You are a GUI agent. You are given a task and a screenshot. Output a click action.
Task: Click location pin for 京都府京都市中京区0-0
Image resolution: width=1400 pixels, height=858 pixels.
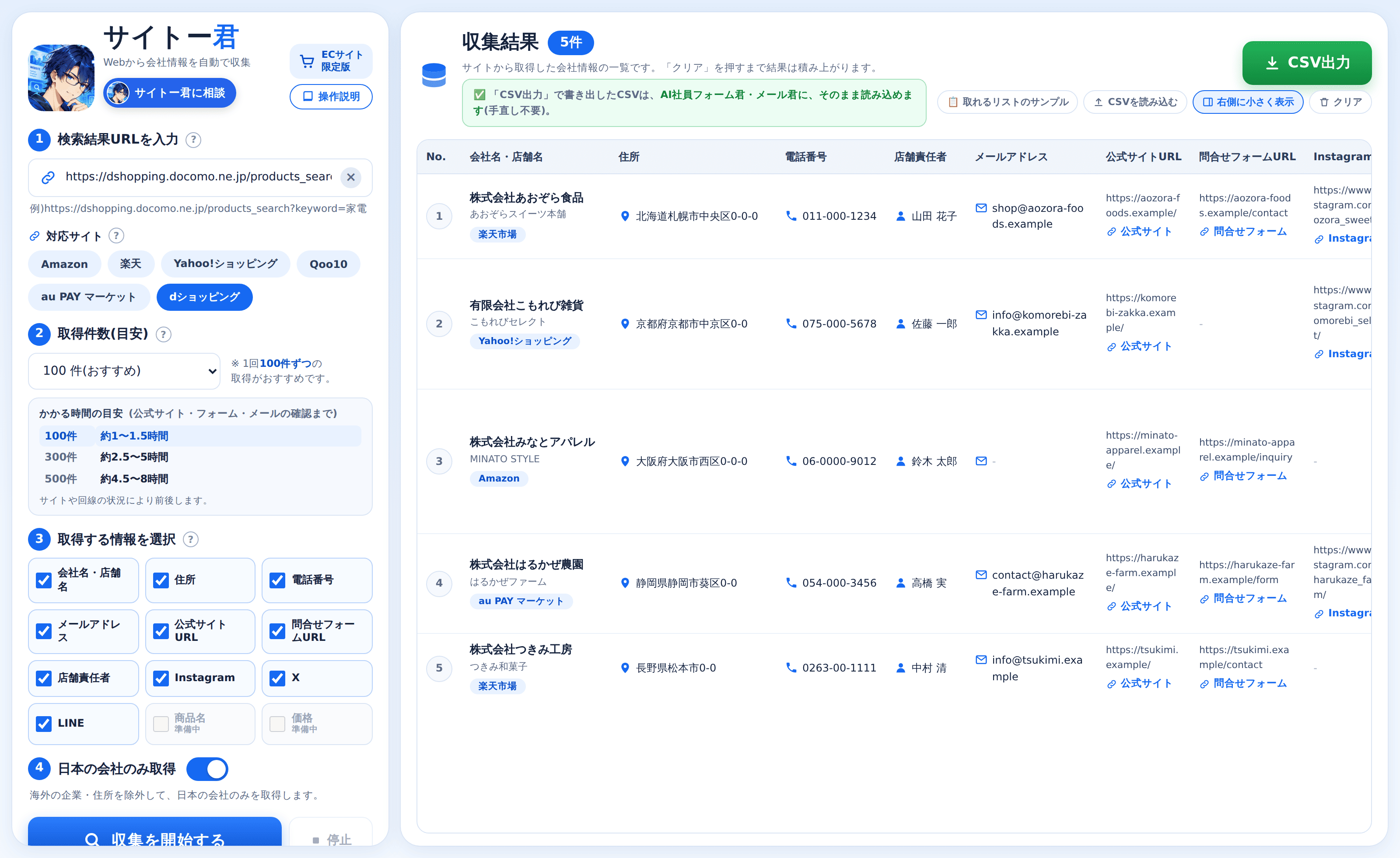[x=625, y=324]
